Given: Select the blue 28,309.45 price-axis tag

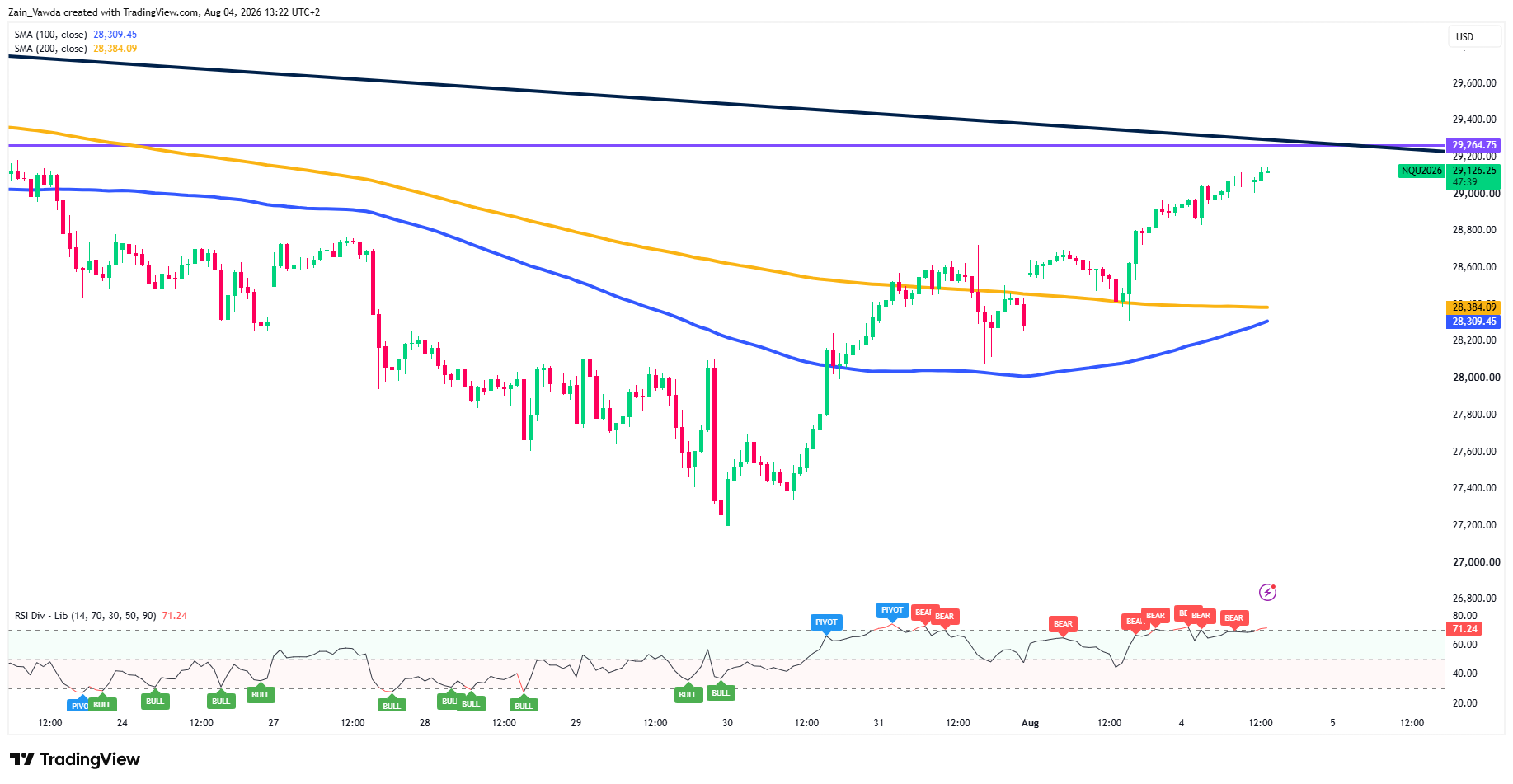Looking at the screenshot, I should coord(1473,322).
